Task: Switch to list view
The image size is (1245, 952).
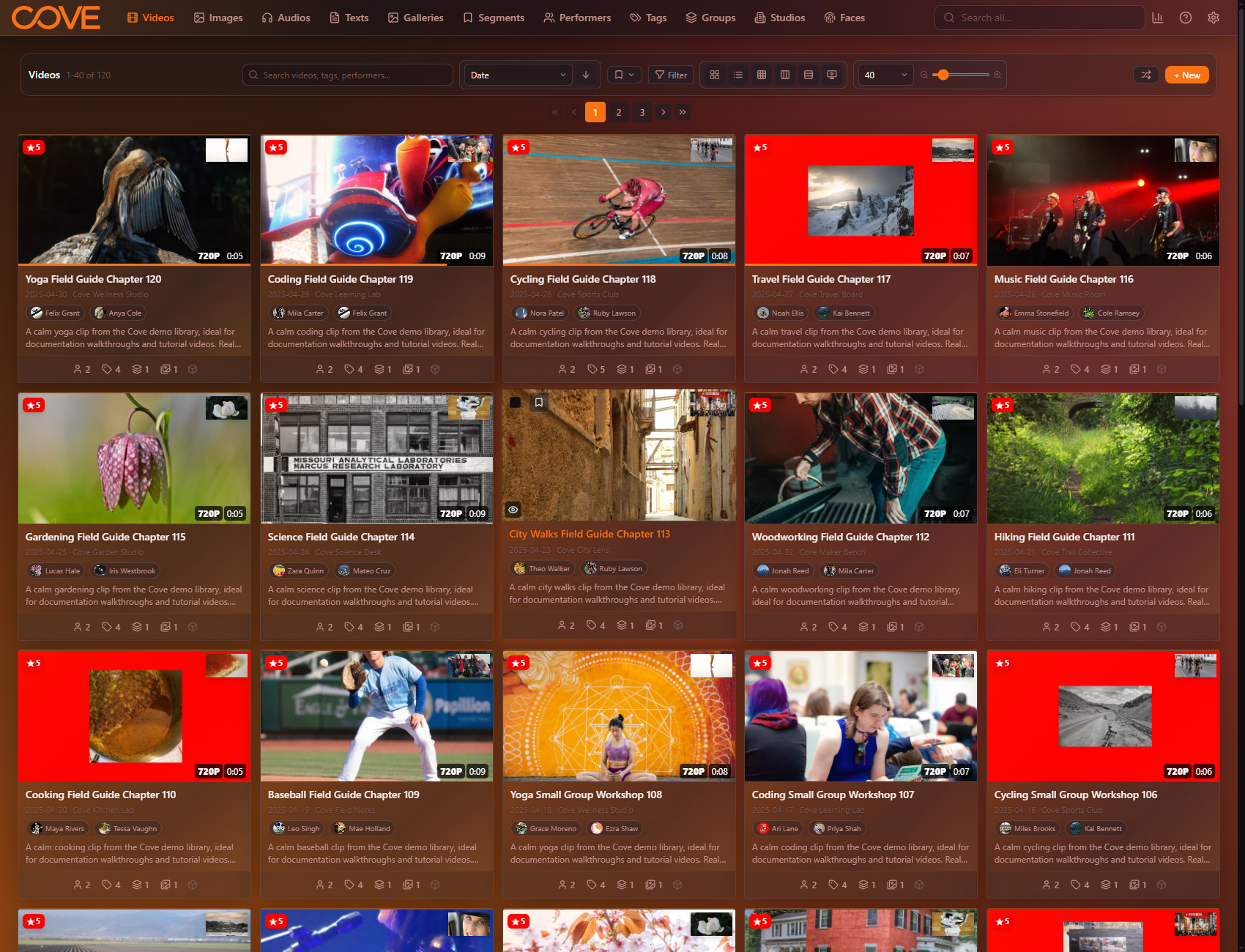Action: pos(738,75)
